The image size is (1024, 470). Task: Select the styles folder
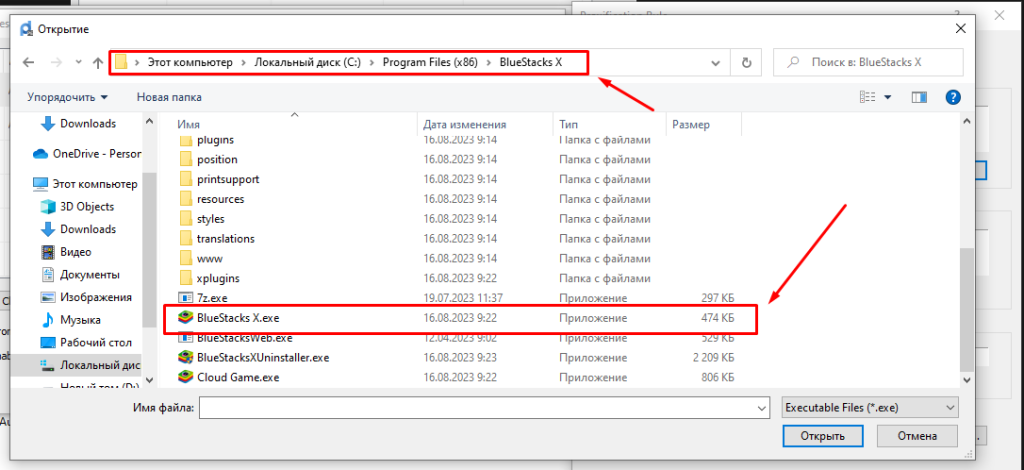210,219
